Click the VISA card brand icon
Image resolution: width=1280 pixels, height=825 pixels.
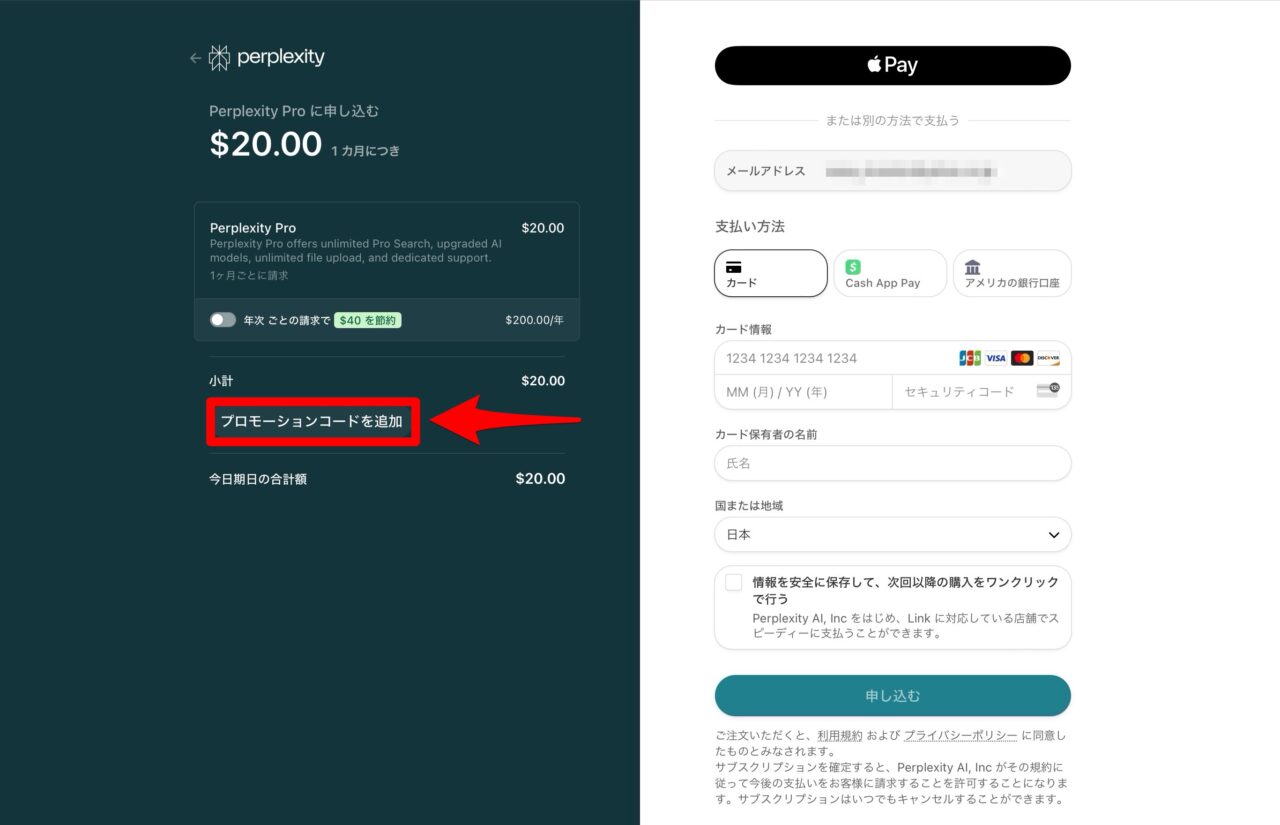(996, 357)
